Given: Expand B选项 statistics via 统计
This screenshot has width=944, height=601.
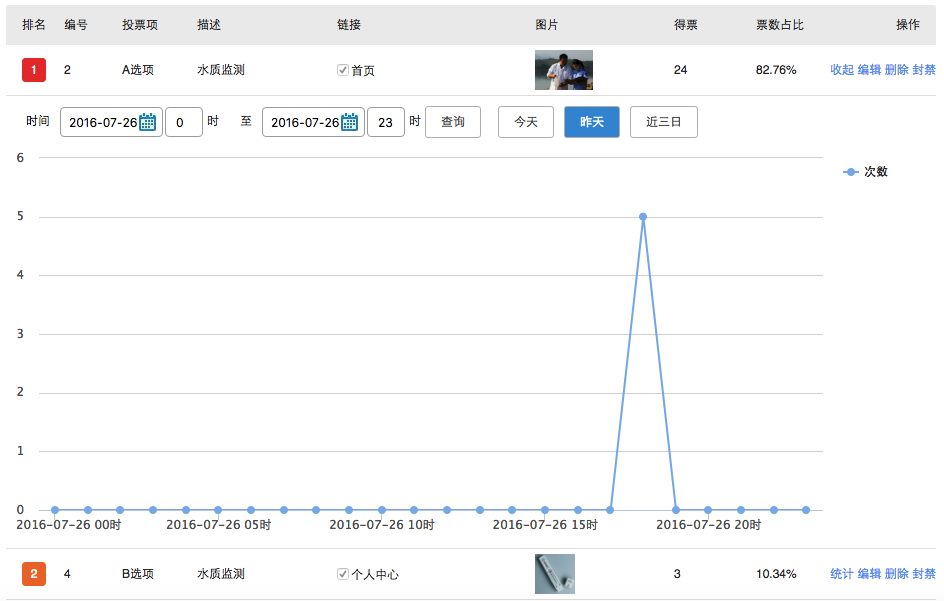Looking at the screenshot, I should (x=842, y=574).
